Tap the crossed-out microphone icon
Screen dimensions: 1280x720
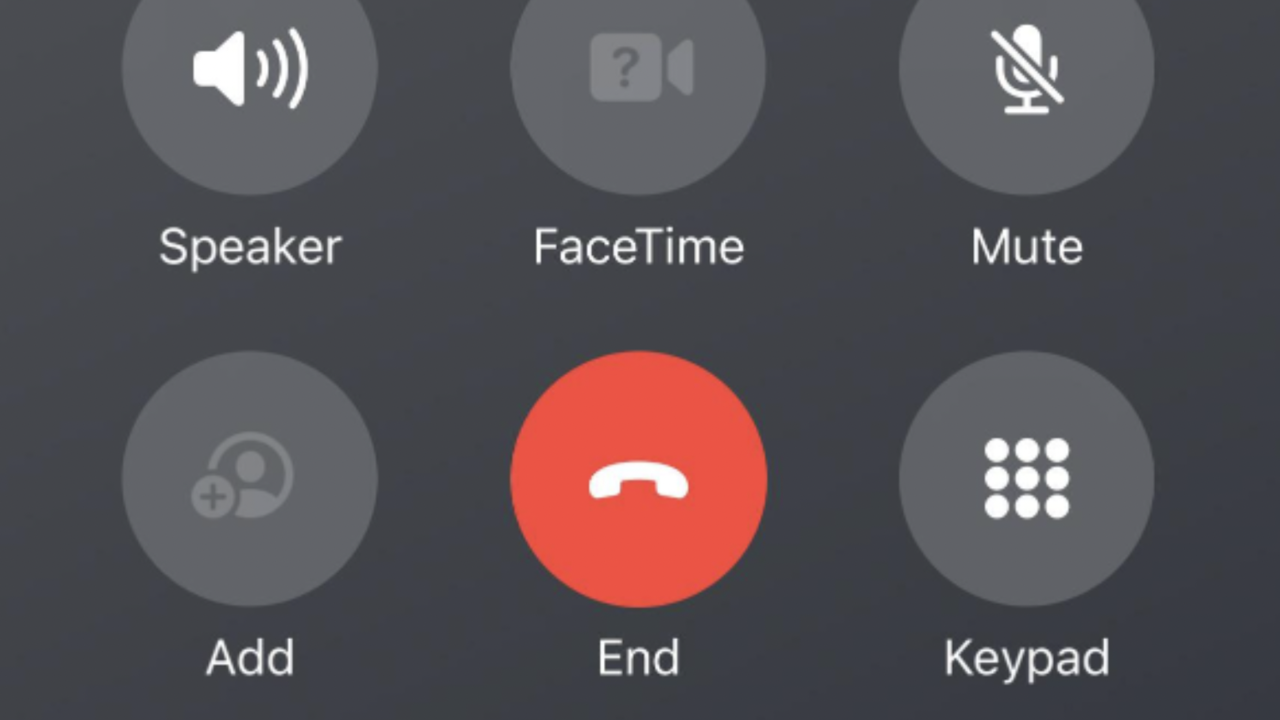click(1027, 70)
